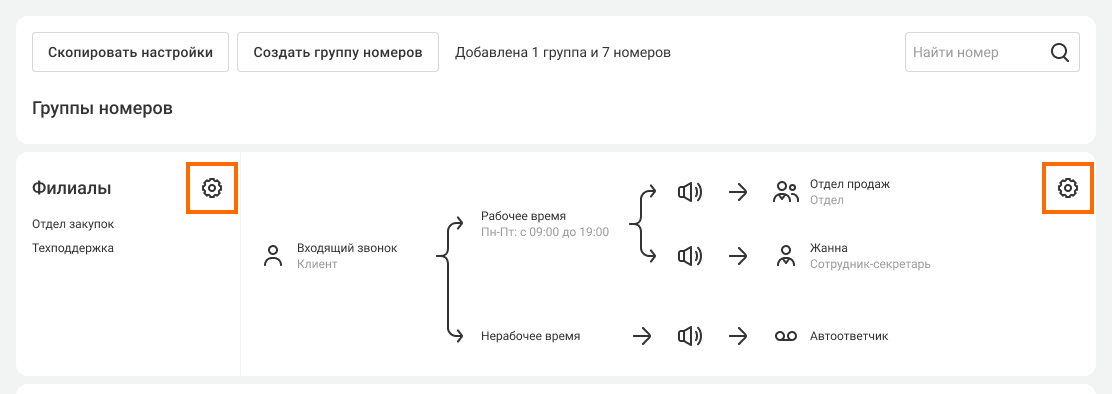This screenshot has height=394, width=1112.
Task: Select the Жанна secretary person icon
Action: point(785,256)
